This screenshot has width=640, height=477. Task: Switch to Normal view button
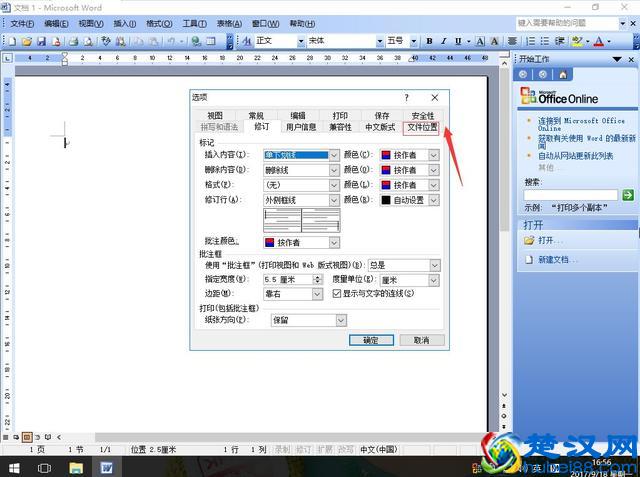pos(6,437)
